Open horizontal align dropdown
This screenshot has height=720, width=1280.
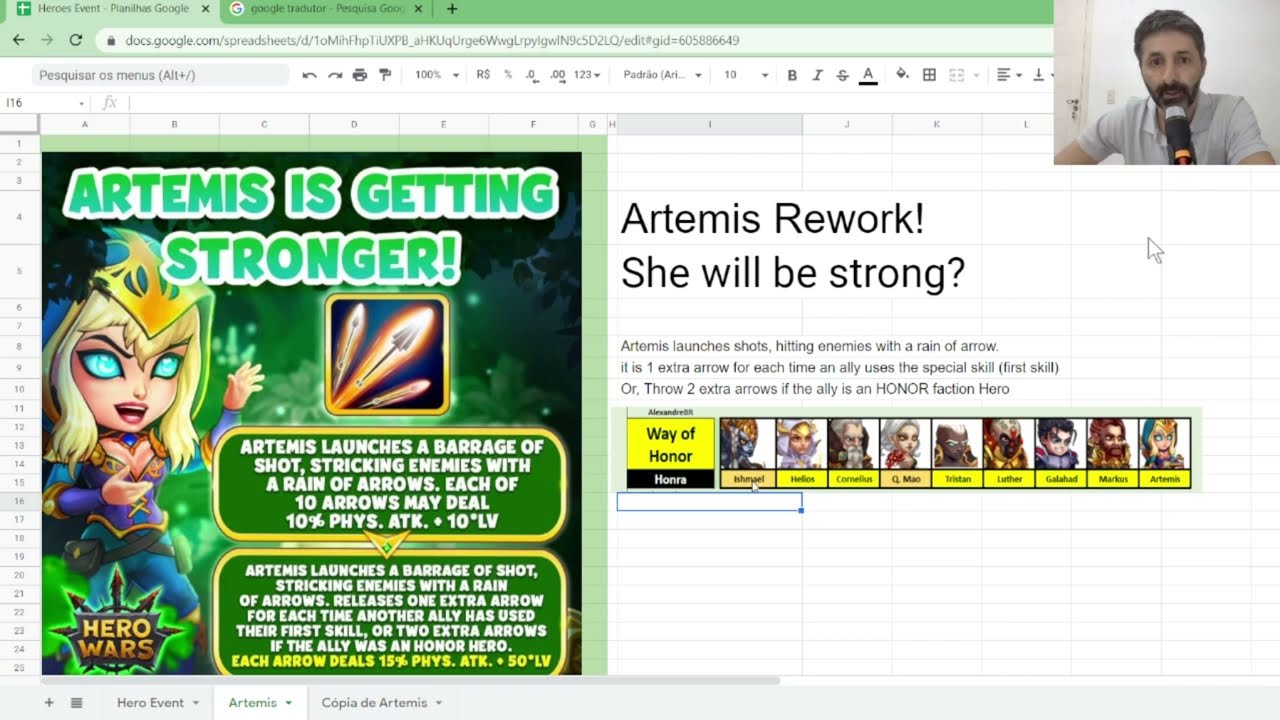1009,75
